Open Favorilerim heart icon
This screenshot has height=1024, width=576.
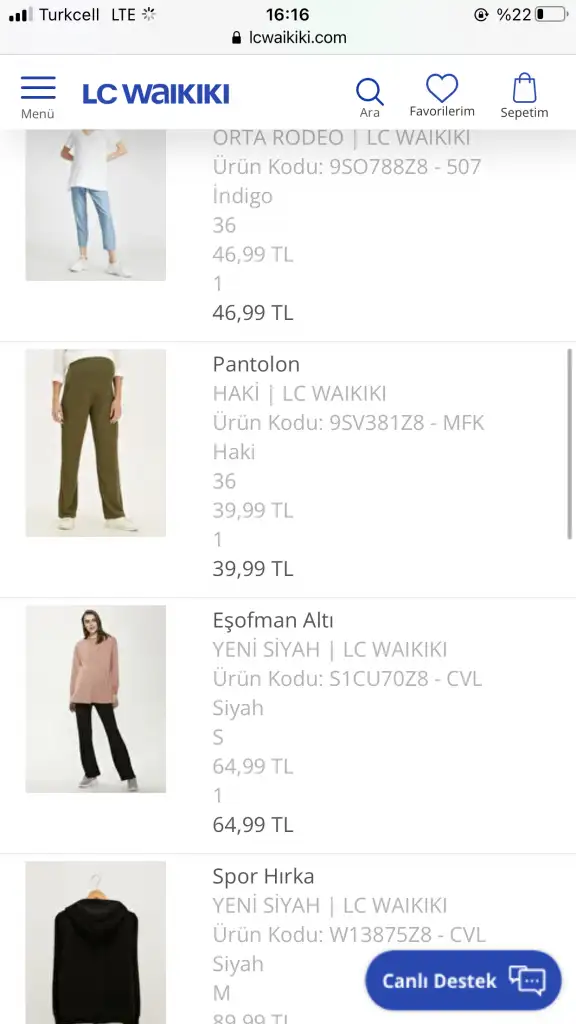pyautogui.click(x=442, y=88)
